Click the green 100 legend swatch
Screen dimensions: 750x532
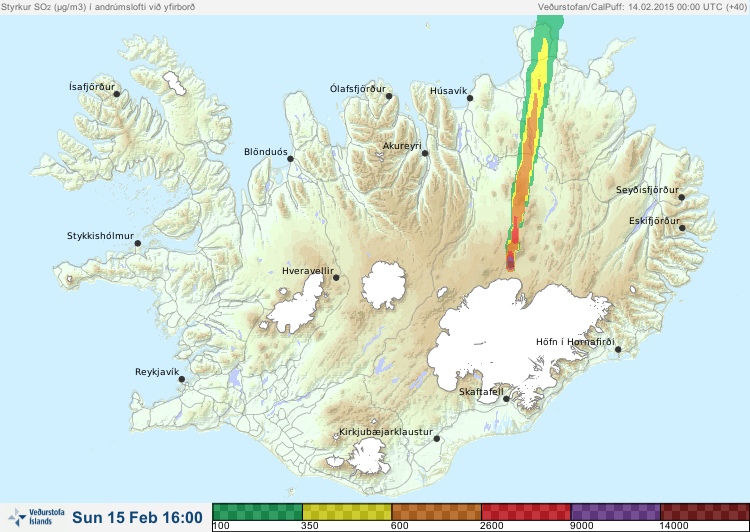257,512
